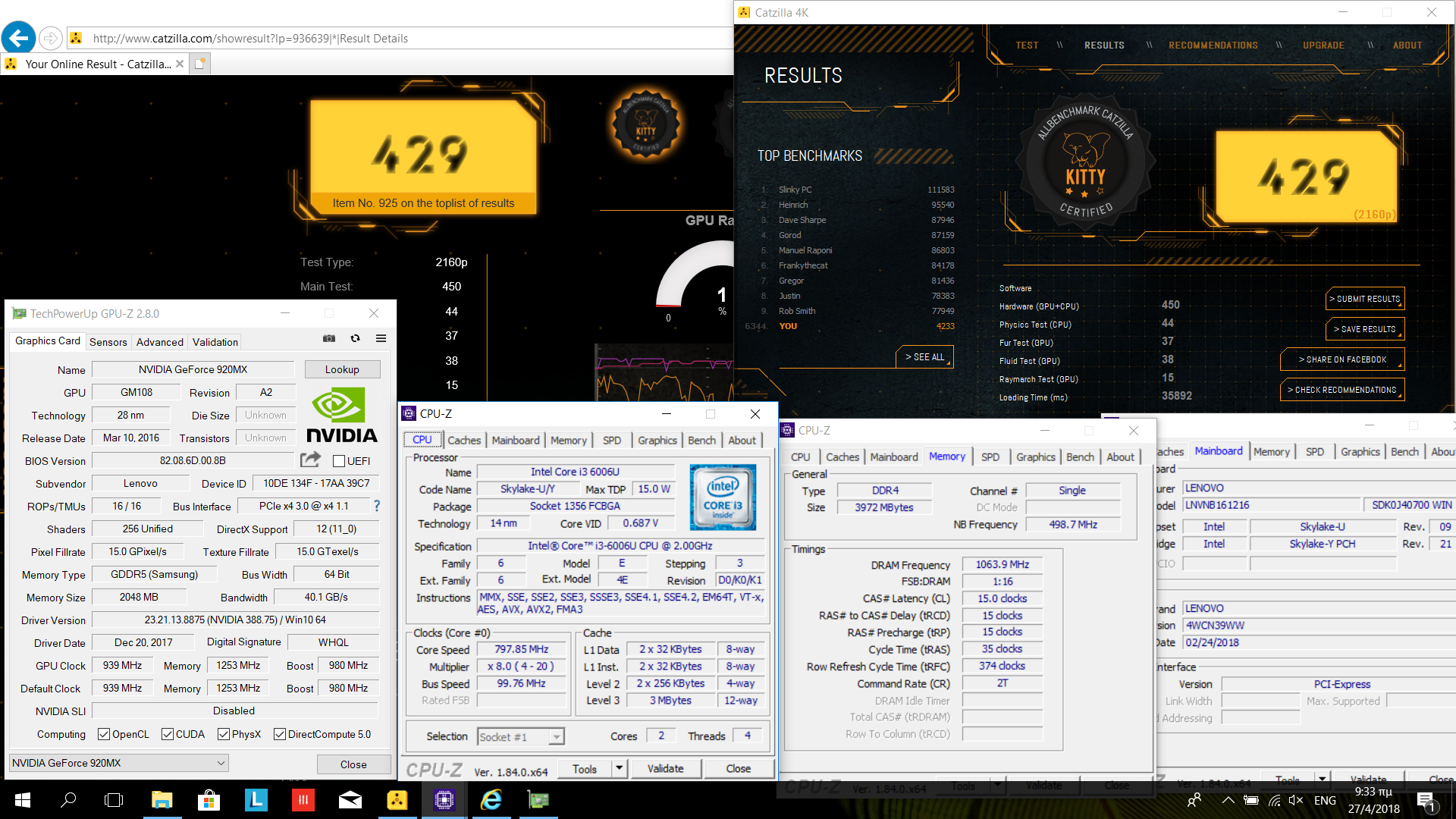Open the UPGRADE menu in Catzilla
This screenshot has width=1456, height=819.
[x=1323, y=45]
